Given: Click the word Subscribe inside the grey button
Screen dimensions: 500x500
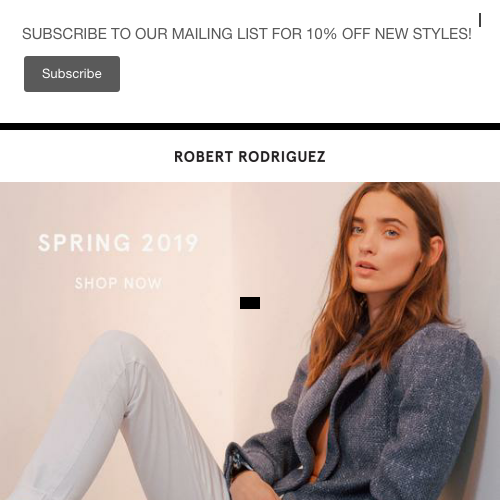Looking at the screenshot, I should point(72,74).
